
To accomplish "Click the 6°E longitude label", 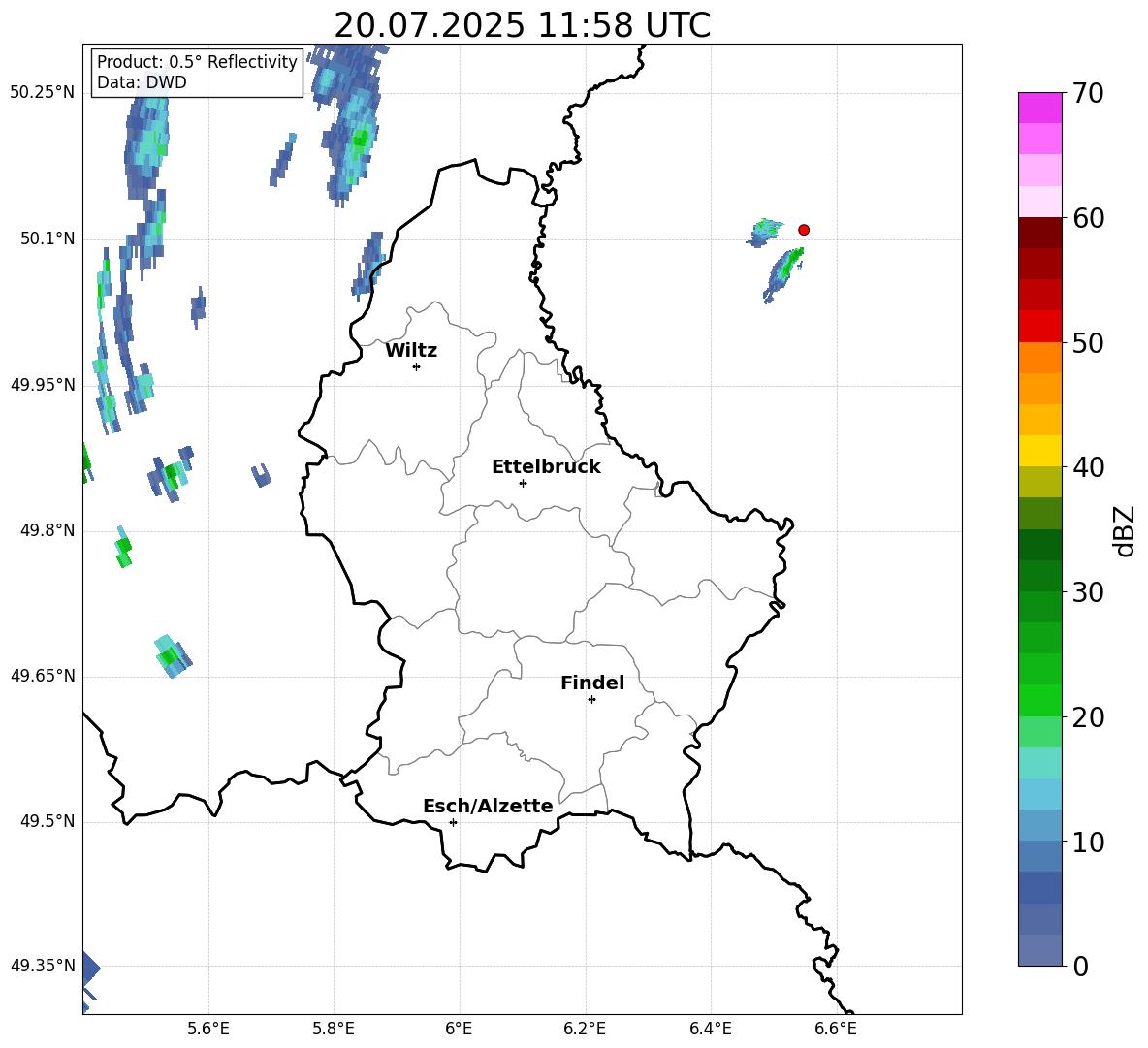I will pyautogui.click(x=459, y=1029).
